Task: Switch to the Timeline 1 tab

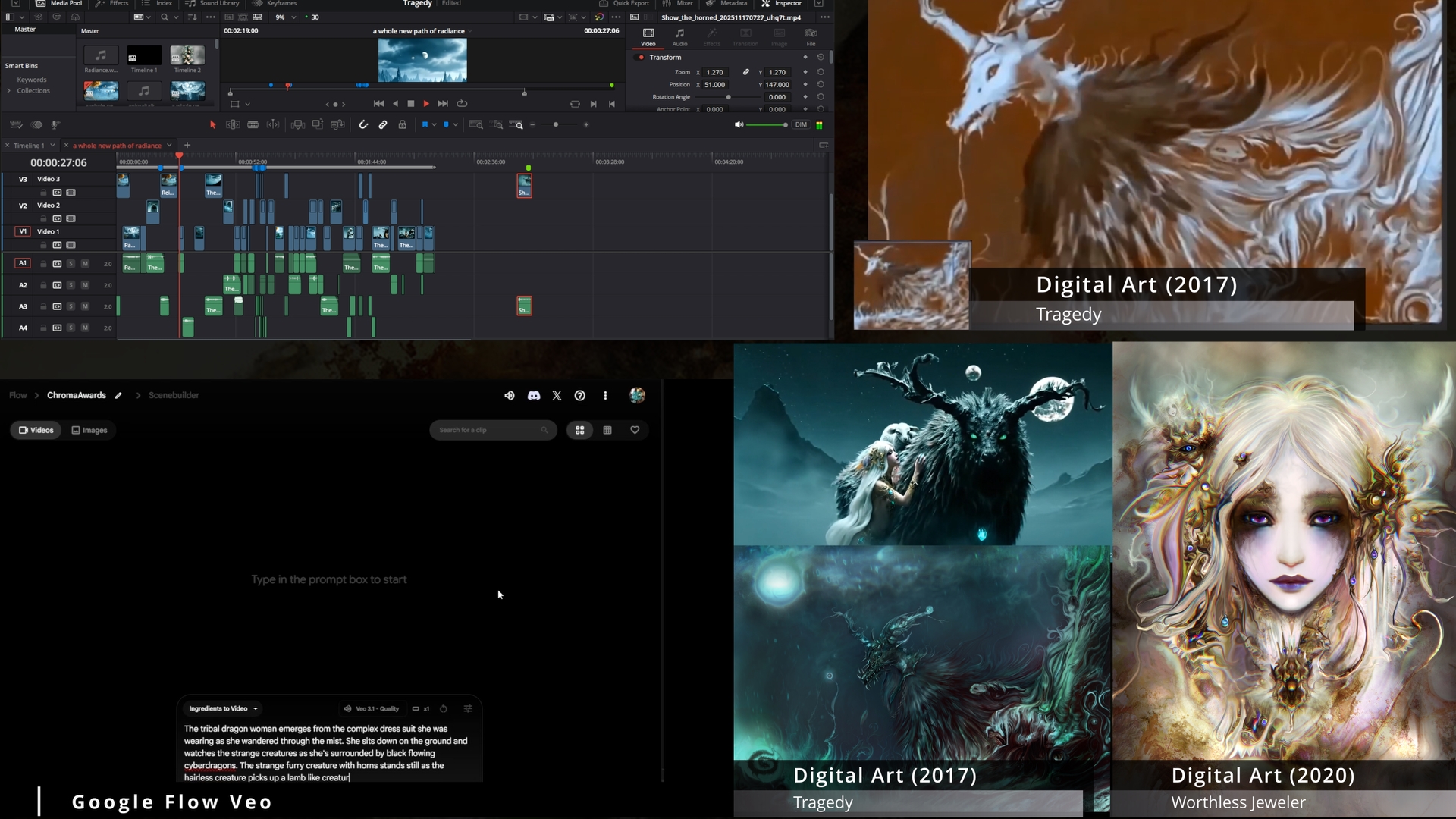Action: click(x=29, y=146)
